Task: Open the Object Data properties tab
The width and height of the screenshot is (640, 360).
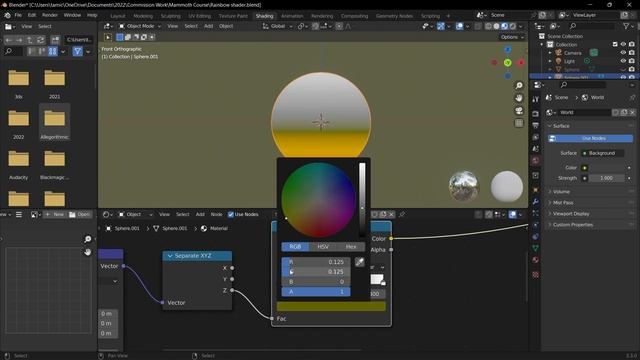Action: point(536,248)
